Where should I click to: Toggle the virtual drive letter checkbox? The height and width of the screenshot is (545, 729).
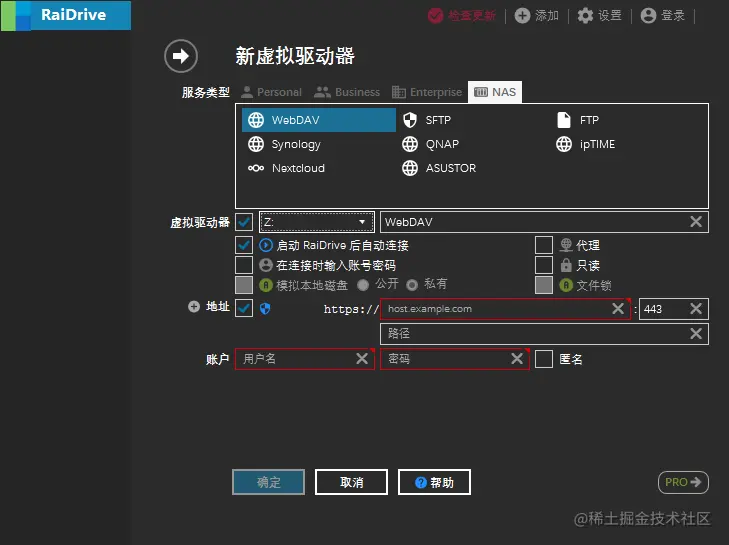click(x=244, y=222)
